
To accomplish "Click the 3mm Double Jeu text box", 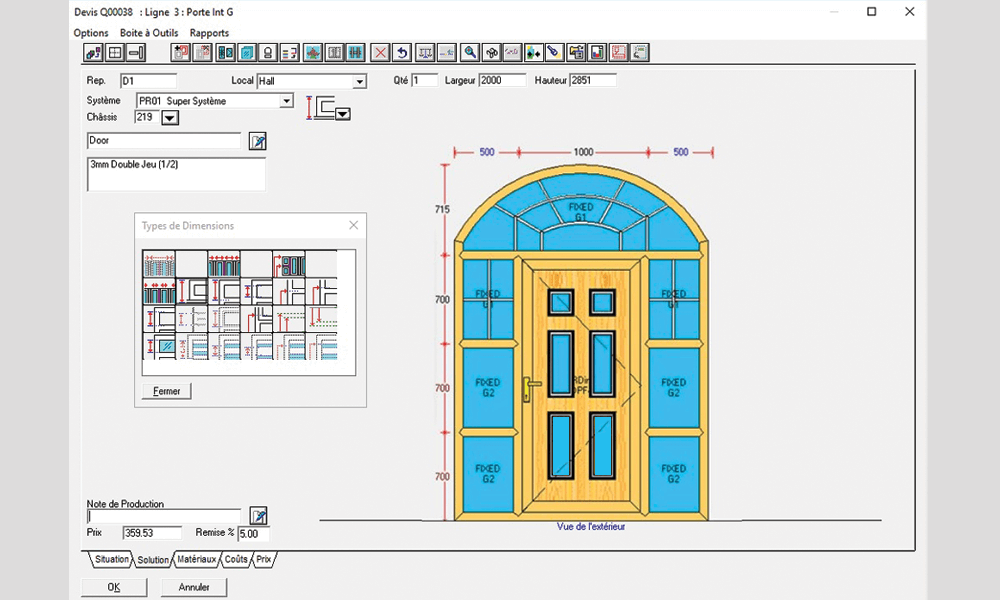I will [176, 174].
